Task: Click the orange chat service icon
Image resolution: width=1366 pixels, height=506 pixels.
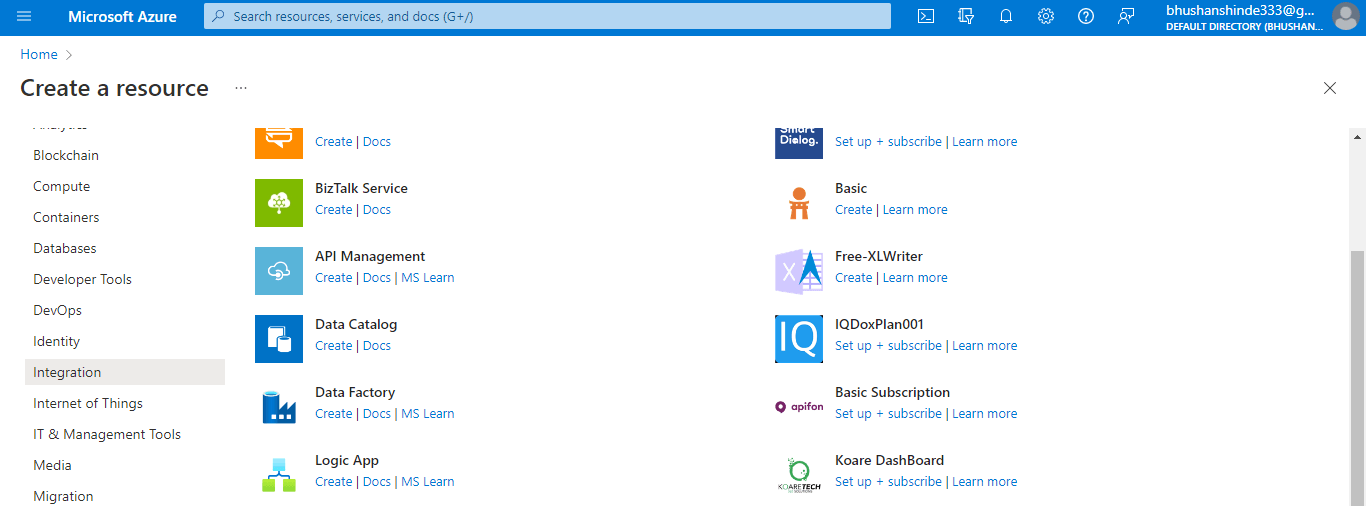Action: (x=279, y=143)
